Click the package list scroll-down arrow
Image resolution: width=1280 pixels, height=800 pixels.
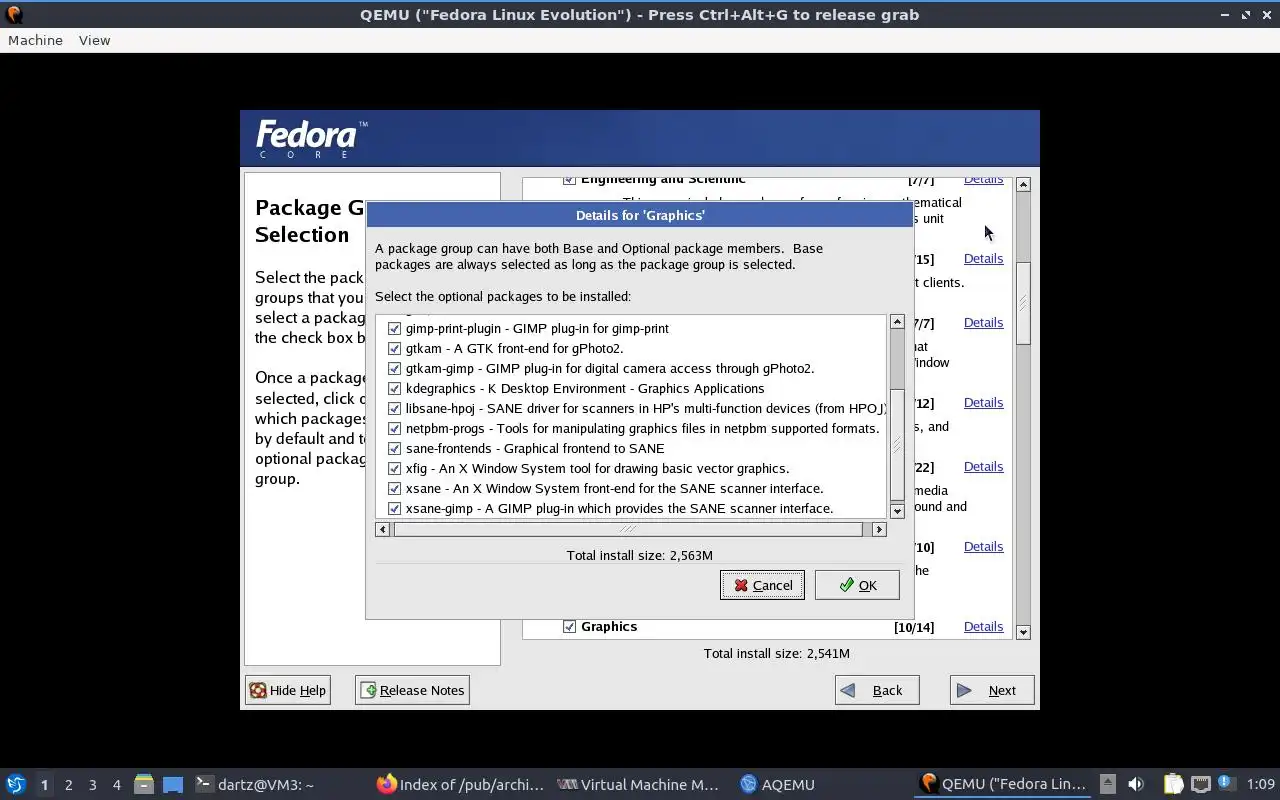pos(897,511)
